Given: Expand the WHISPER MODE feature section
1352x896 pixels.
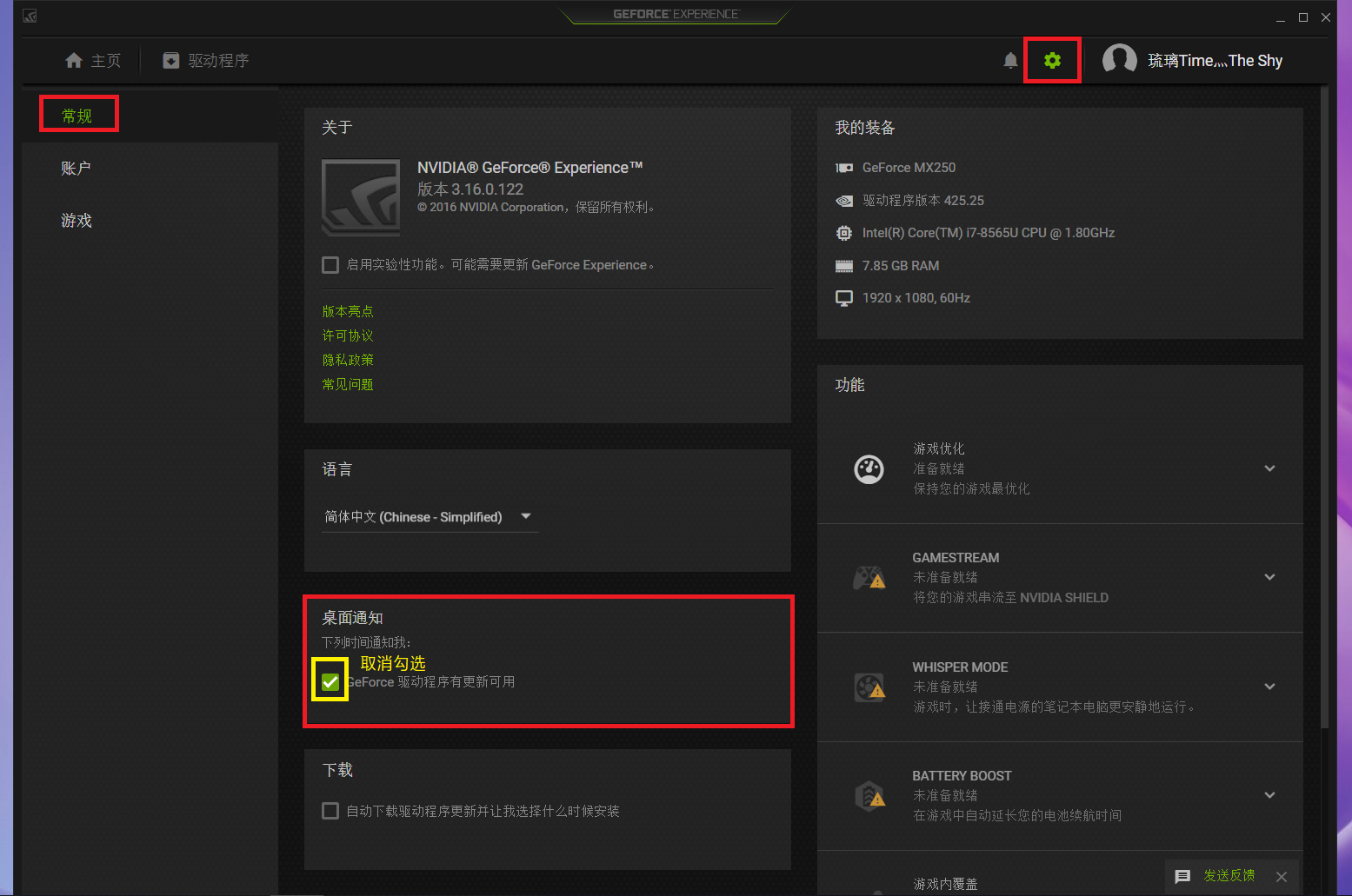Looking at the screenshot, I should (x=1269, y=687).
